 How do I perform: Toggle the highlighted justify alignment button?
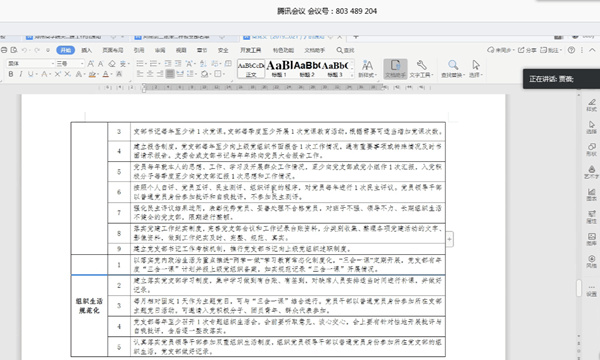[170, 74]
